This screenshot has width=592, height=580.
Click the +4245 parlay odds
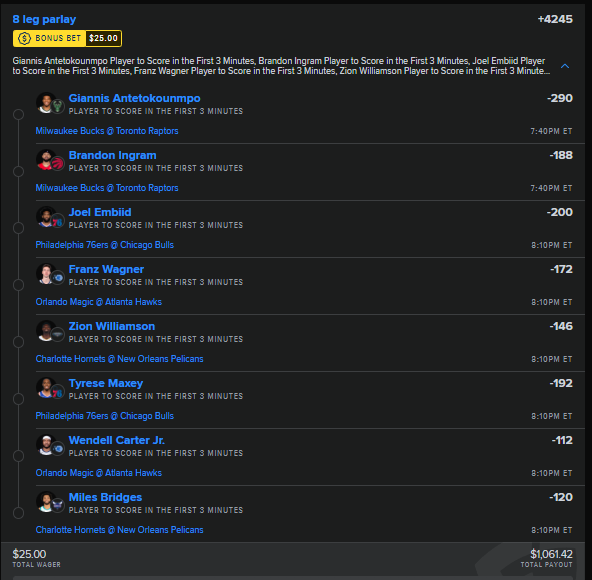[x=555, y=19]
